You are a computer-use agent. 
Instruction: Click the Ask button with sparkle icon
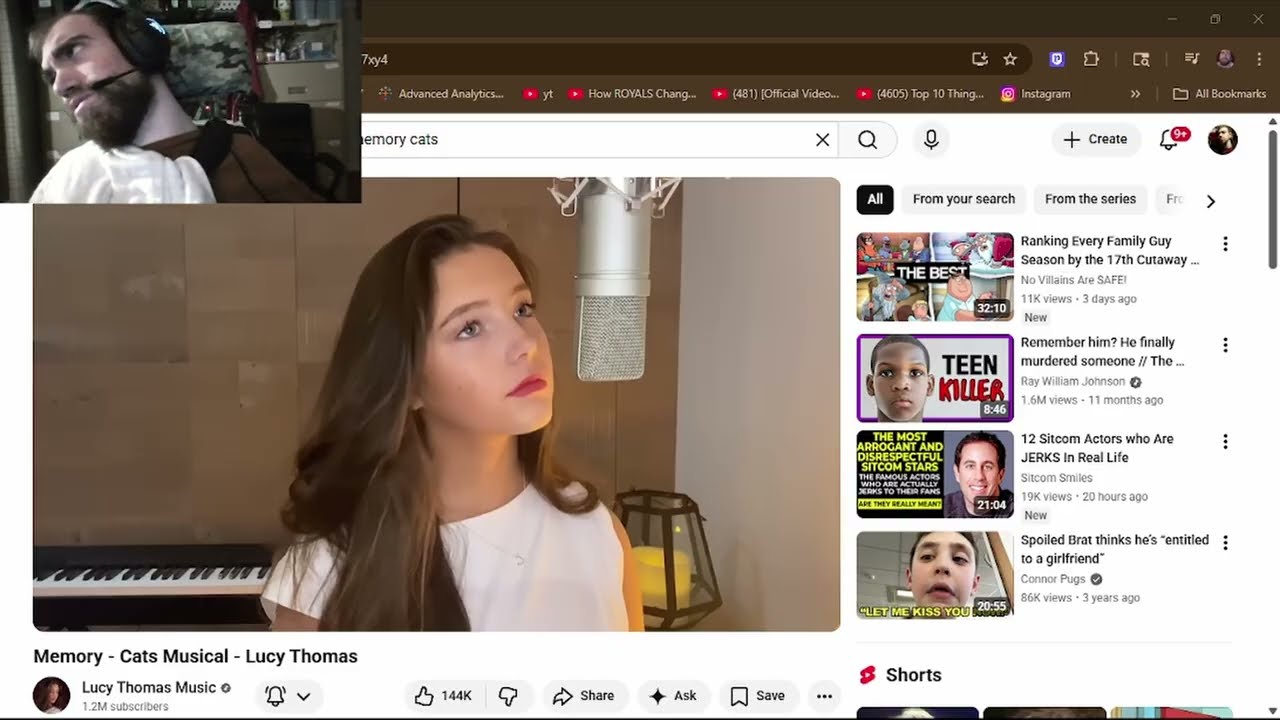click(673, 696)
